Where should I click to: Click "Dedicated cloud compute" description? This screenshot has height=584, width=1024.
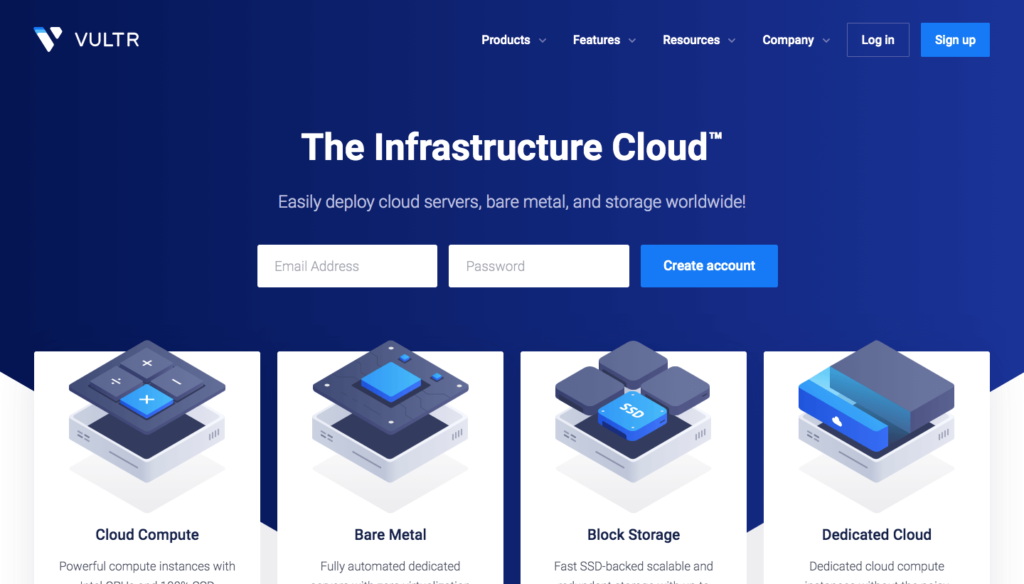[876, 566]
